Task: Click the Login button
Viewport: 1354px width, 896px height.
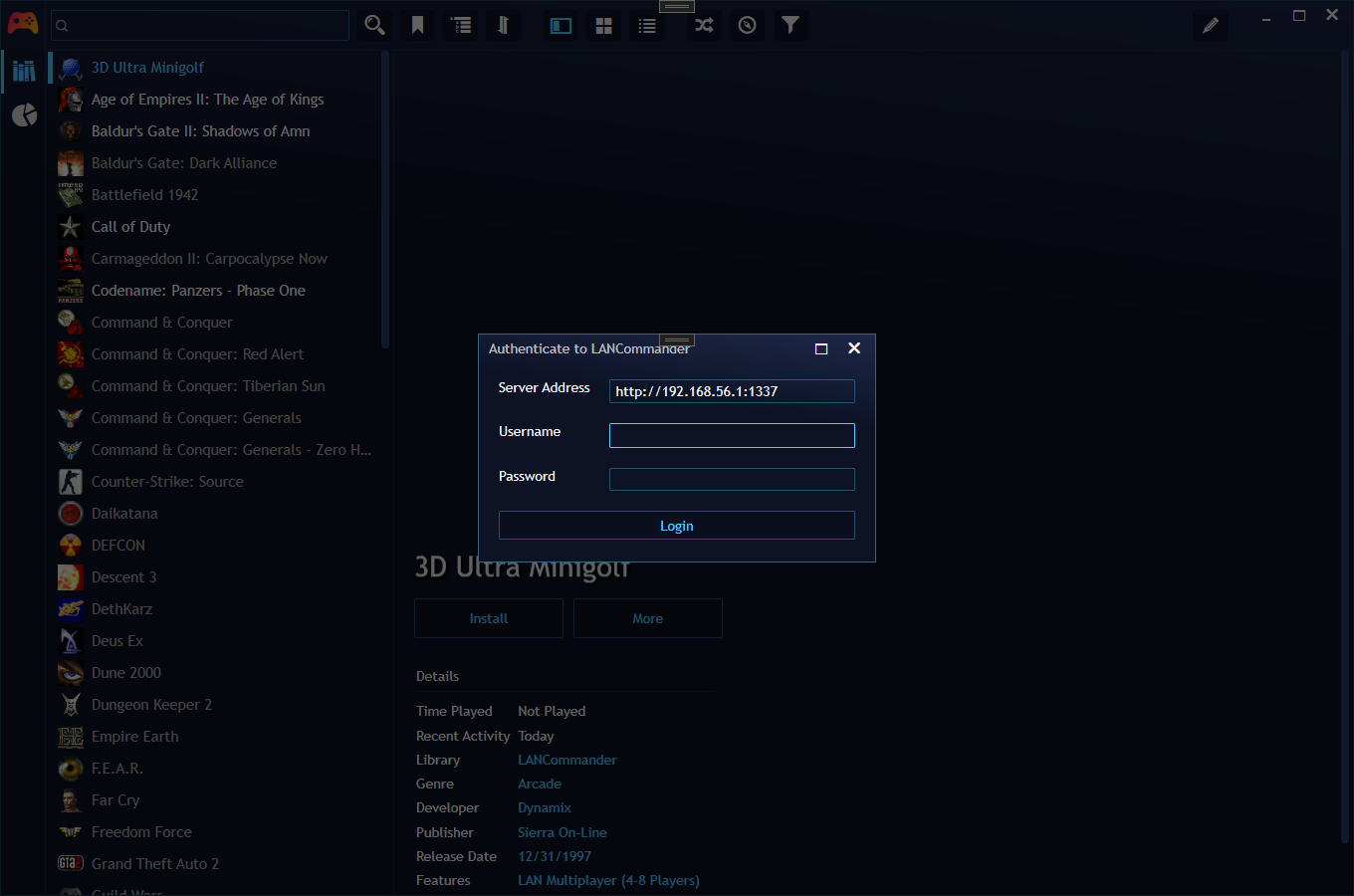Action: coord(676,526)
